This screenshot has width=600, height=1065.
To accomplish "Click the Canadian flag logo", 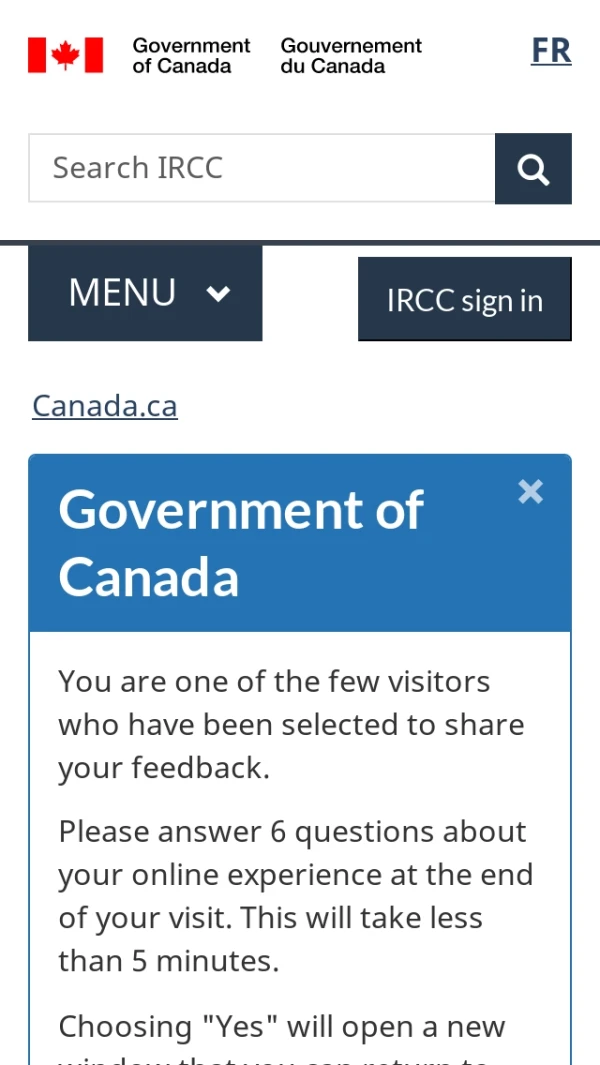I will [65, 55].
